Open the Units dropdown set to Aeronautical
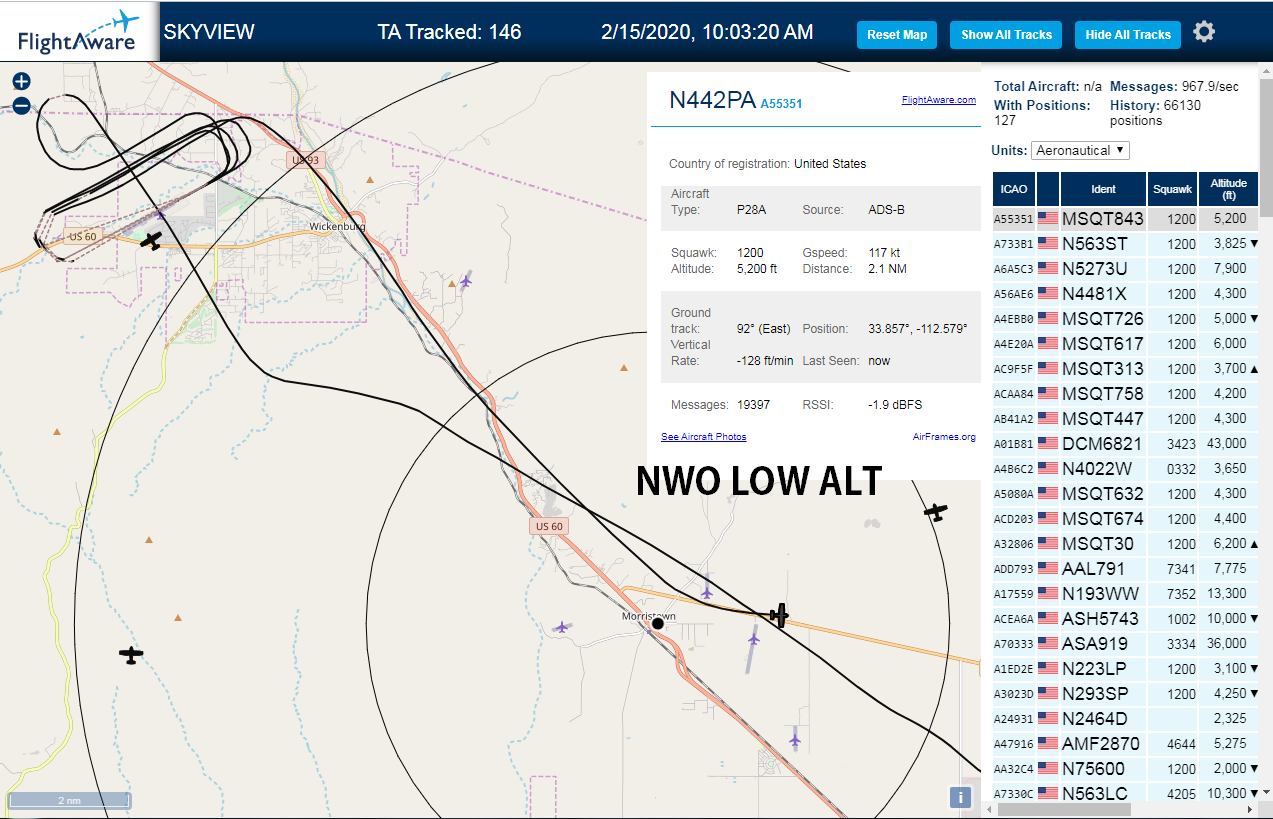 pos(1080,150)
